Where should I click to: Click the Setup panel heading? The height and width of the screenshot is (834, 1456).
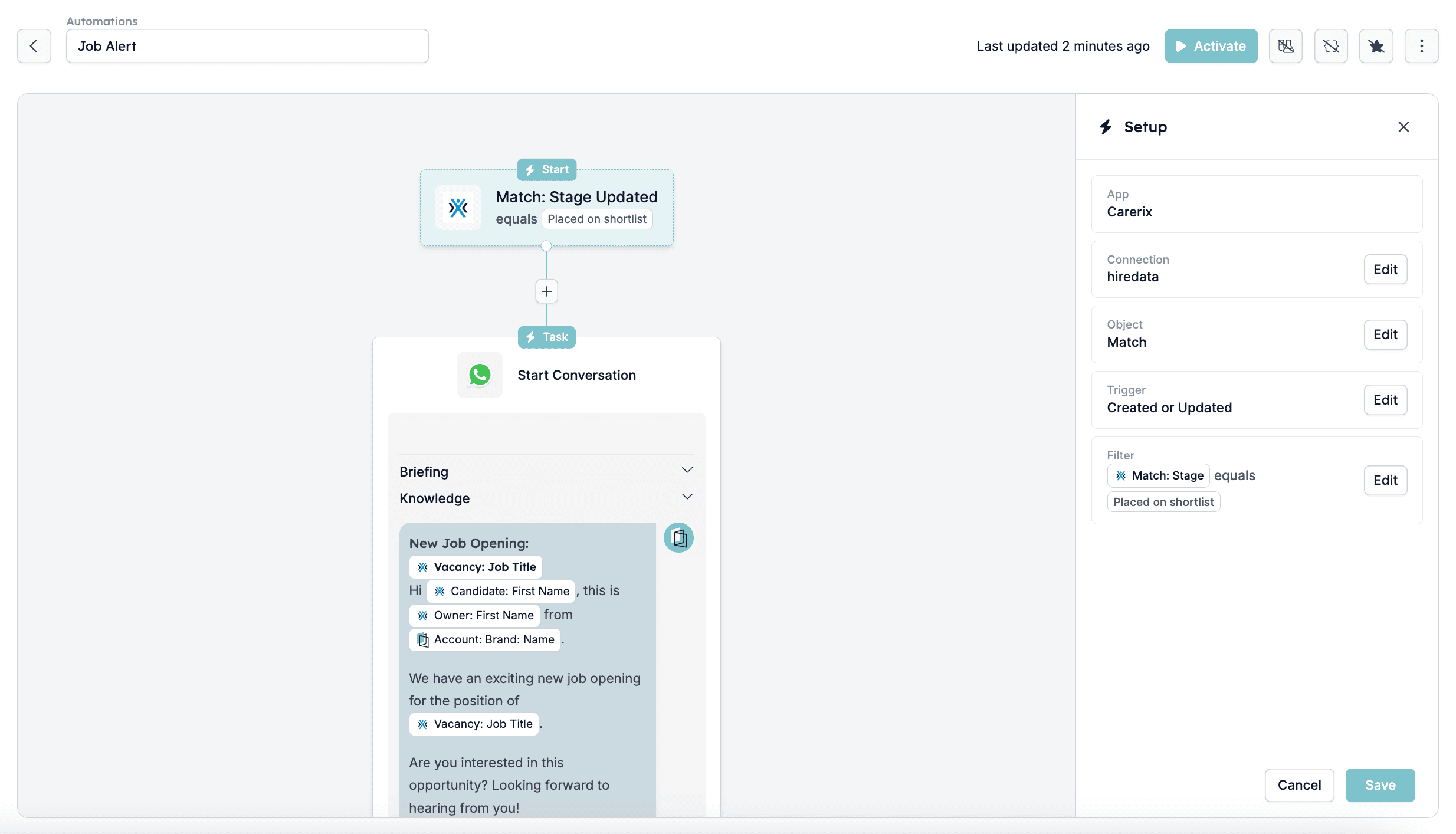[1145, 127]
